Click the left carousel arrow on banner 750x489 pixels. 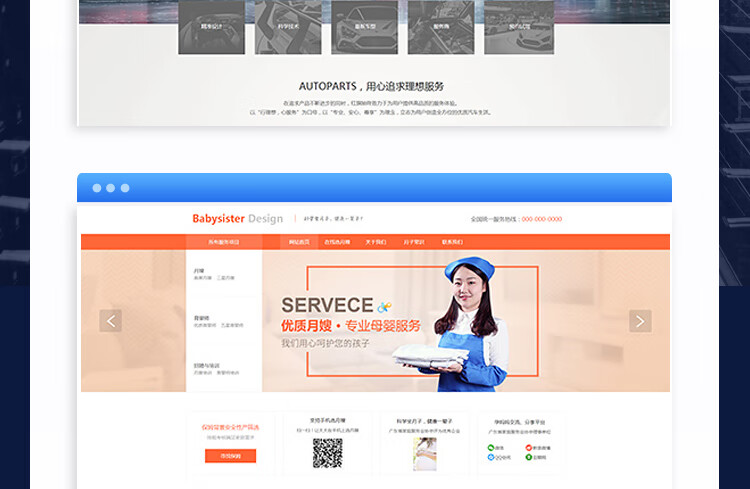[111, 321]
